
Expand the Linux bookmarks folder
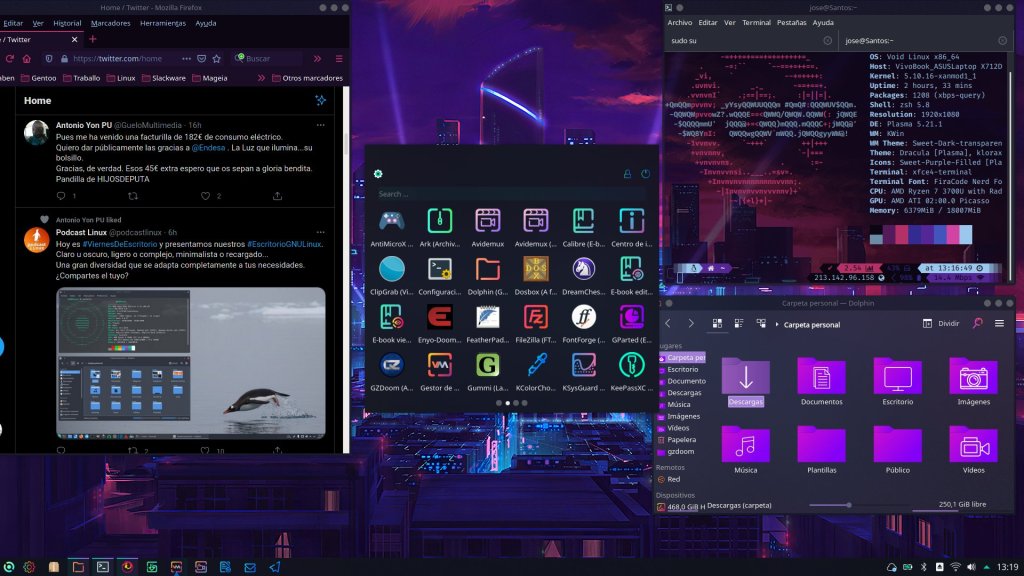[x=120, y=78]
